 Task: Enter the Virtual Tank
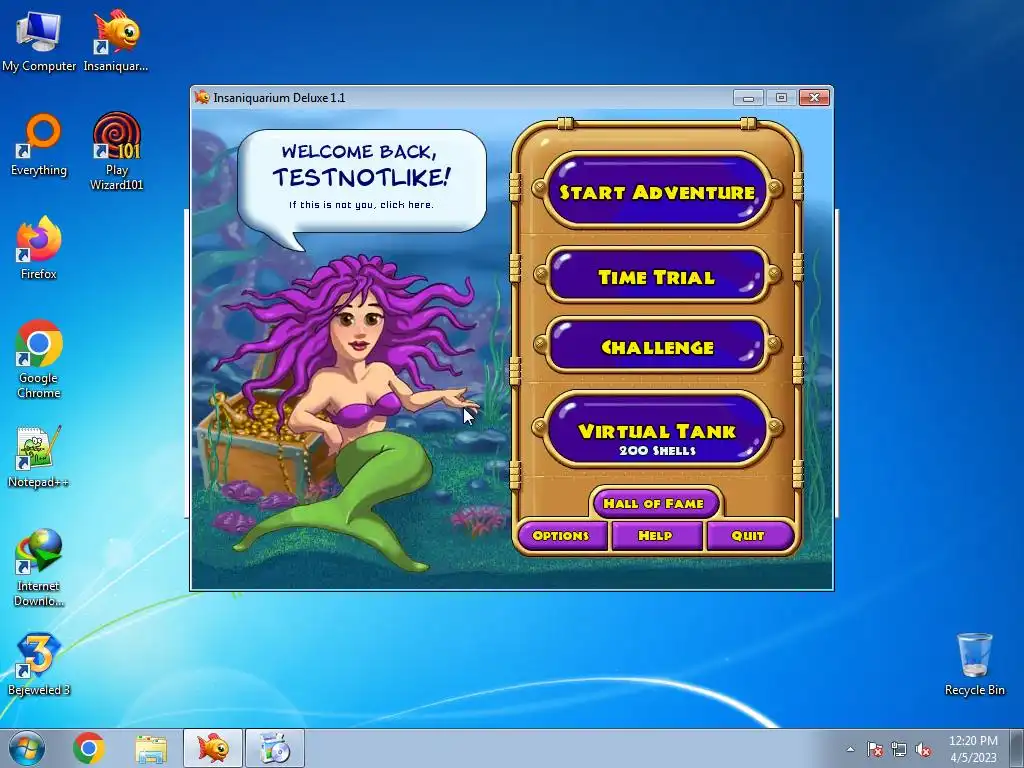coord(656,431)
